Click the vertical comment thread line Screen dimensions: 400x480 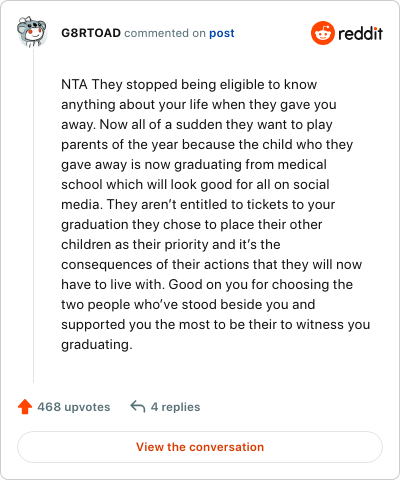[x=33, y=217]
